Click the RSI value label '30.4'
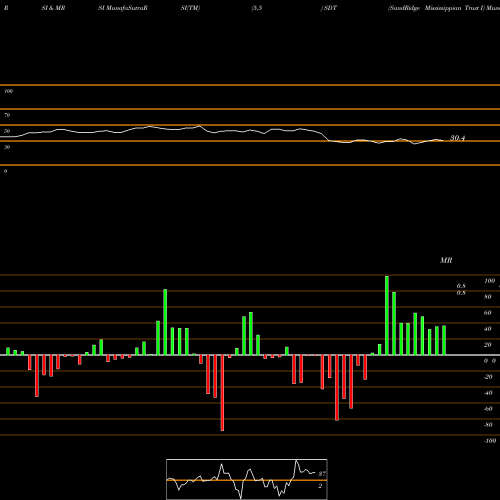This screenshot has width=500, height=500. [x=457, y=138]
